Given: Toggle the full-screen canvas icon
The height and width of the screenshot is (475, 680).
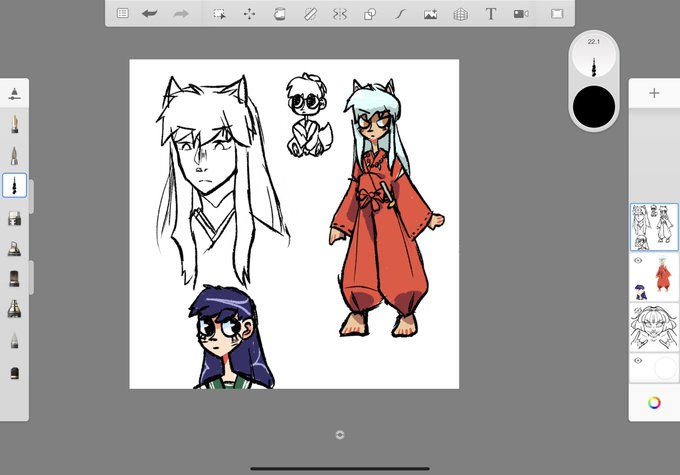Looking at the screenshot, I should [x=557, y=14].
